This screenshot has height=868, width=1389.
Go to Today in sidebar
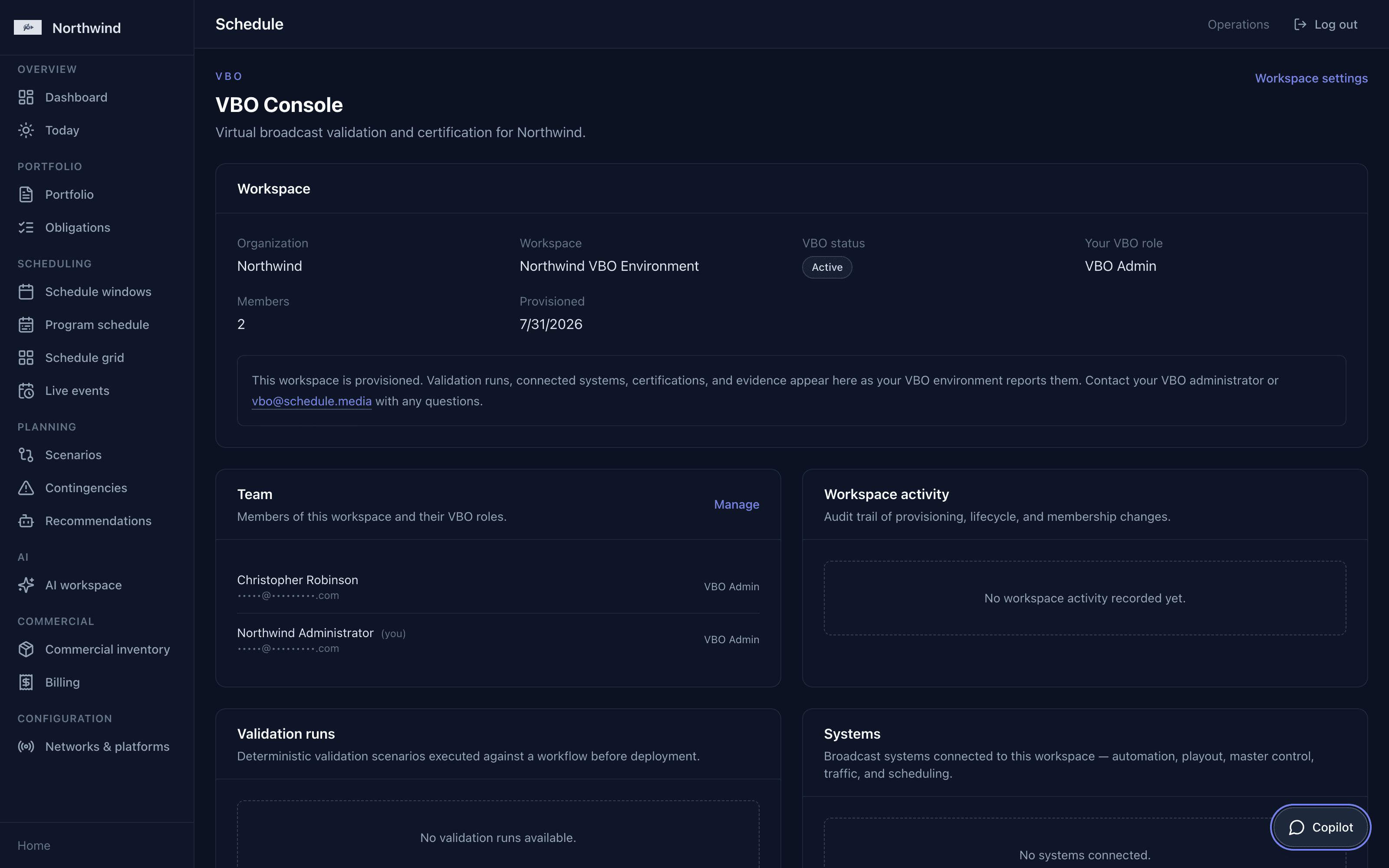click(96, 130)
